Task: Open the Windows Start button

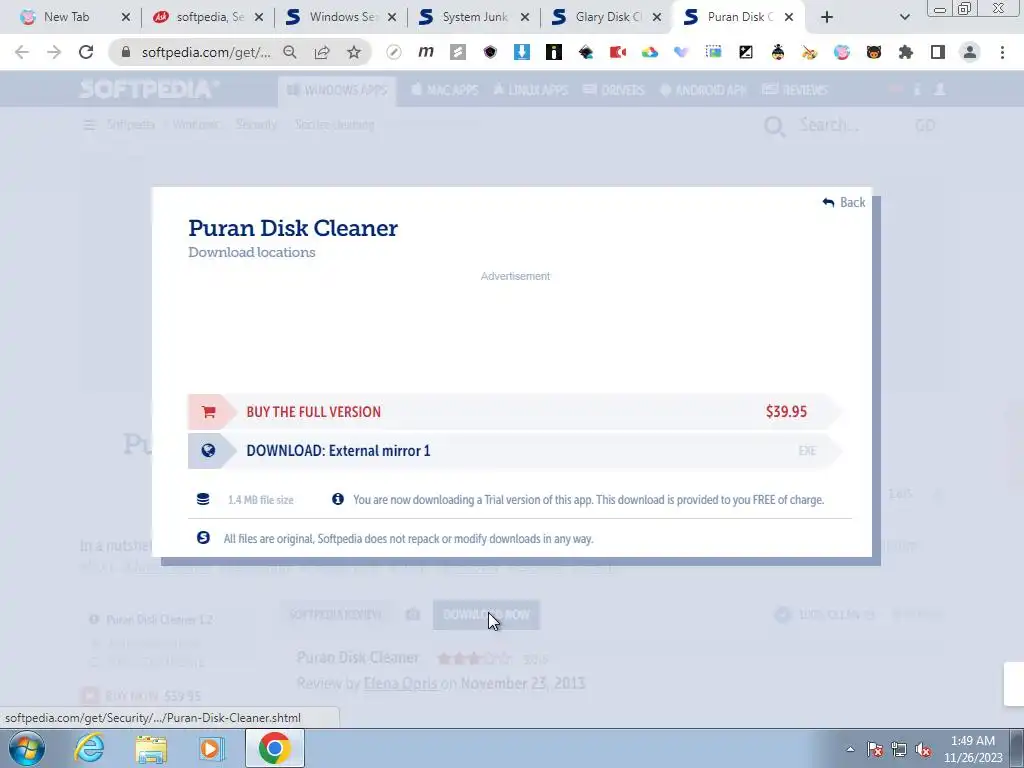Action: pyautogui.click(x=27, y=748)
